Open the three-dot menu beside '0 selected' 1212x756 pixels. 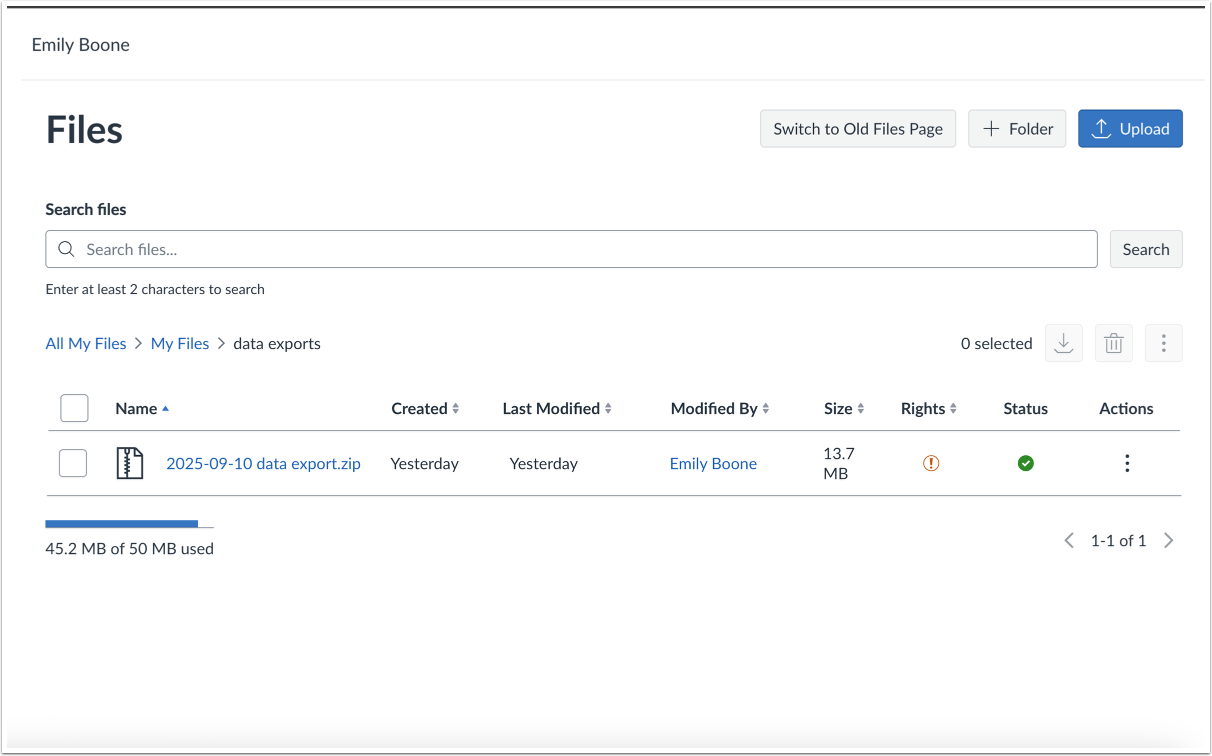tap(1164, 343)
